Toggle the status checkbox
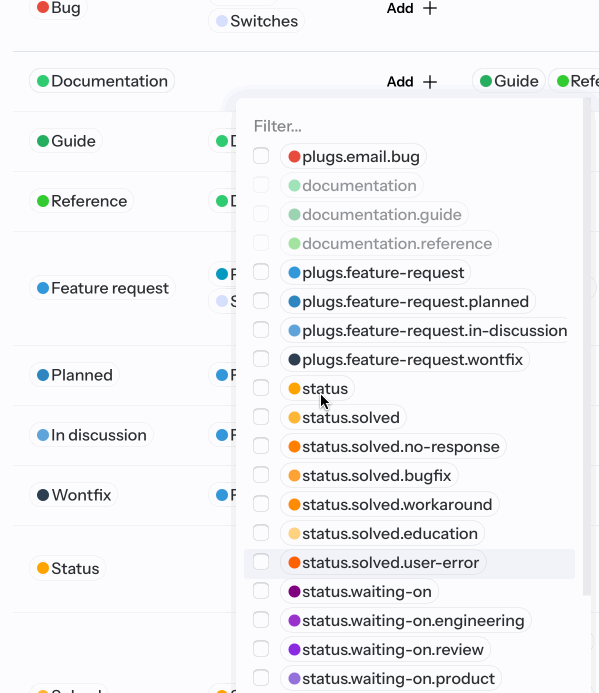The image size is (599, 693). pos(261,388)
